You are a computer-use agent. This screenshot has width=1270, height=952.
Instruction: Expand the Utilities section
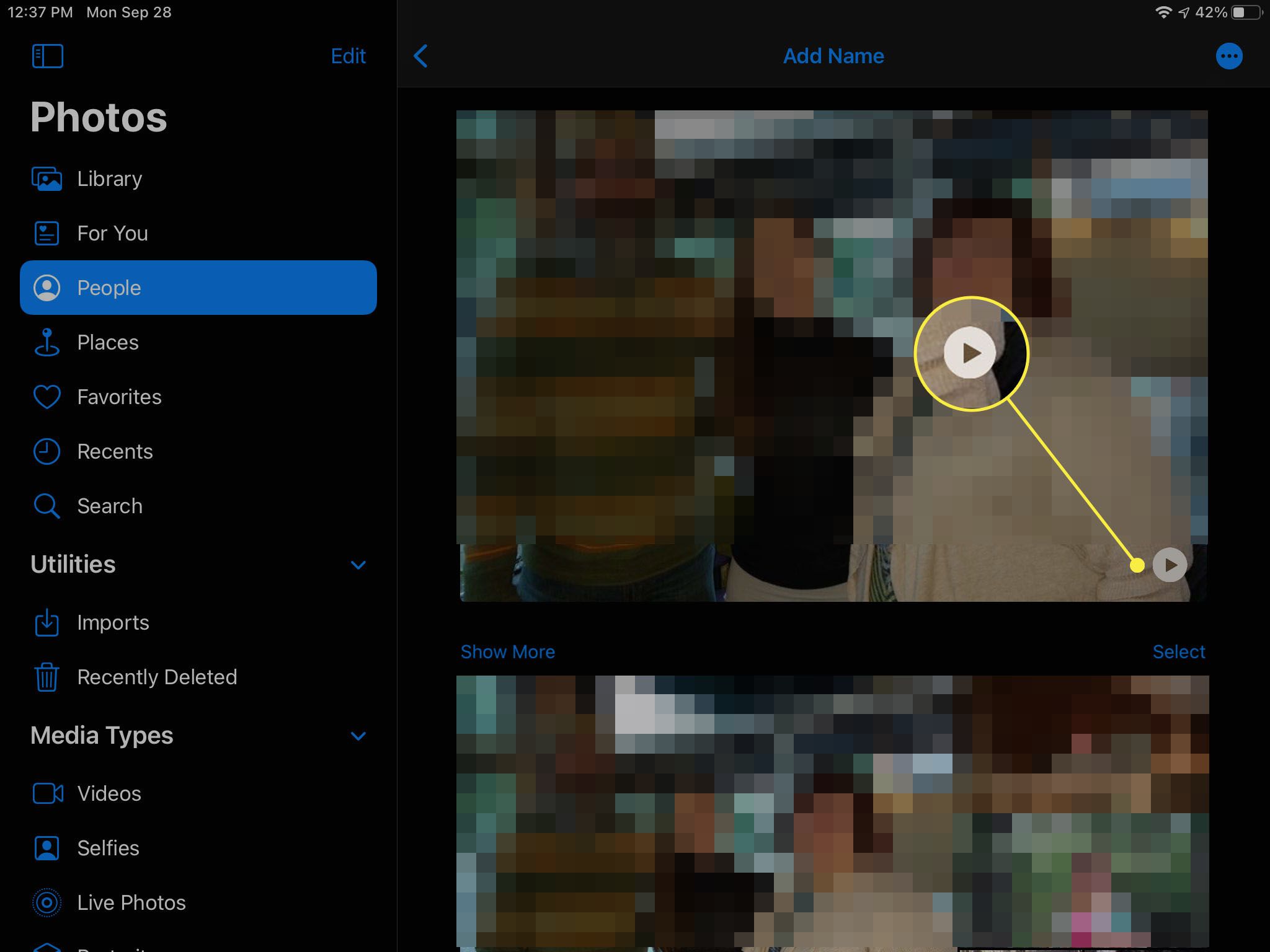(x=360, y=564)
